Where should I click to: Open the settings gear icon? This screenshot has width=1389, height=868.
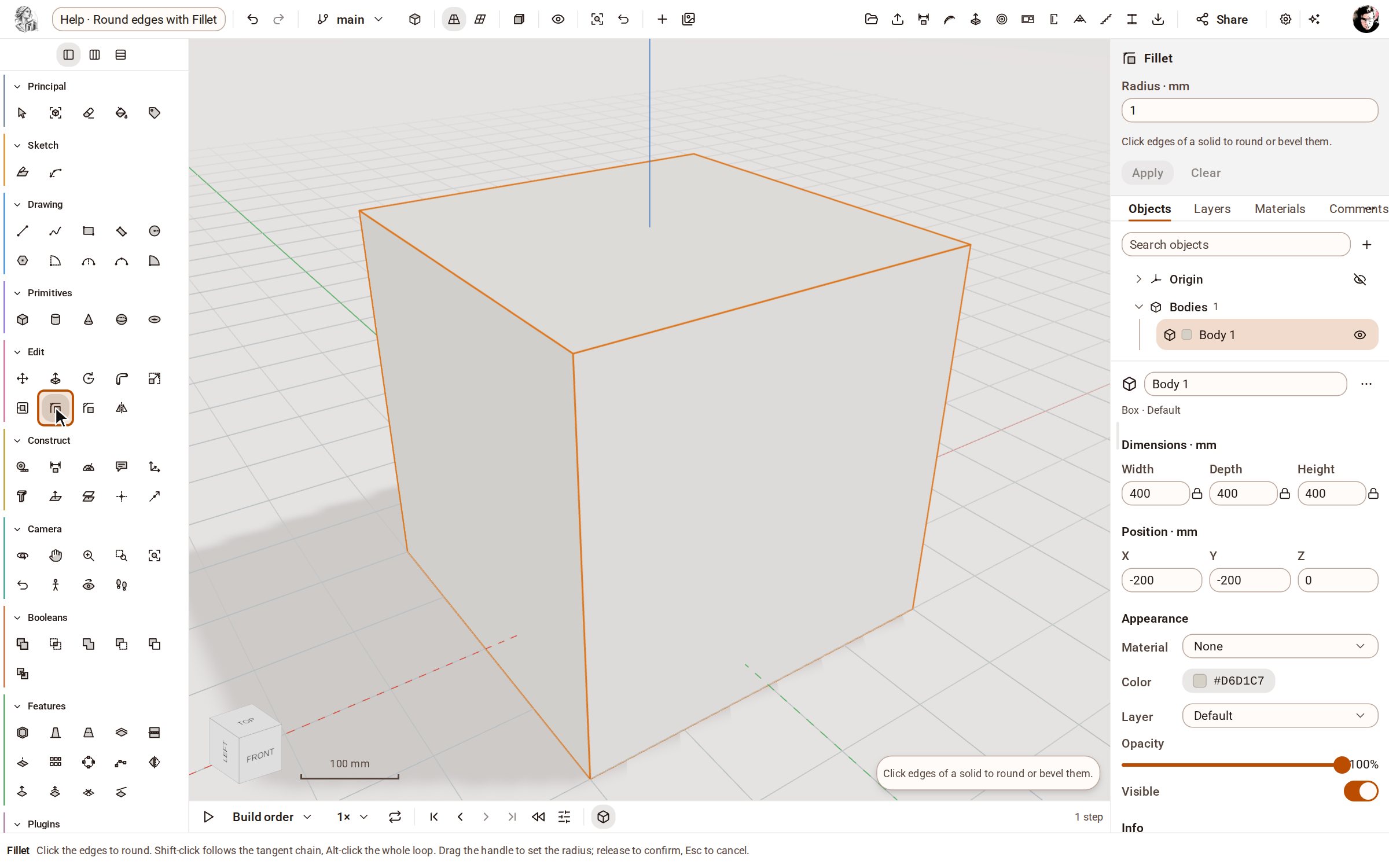tap(1285, 19)
